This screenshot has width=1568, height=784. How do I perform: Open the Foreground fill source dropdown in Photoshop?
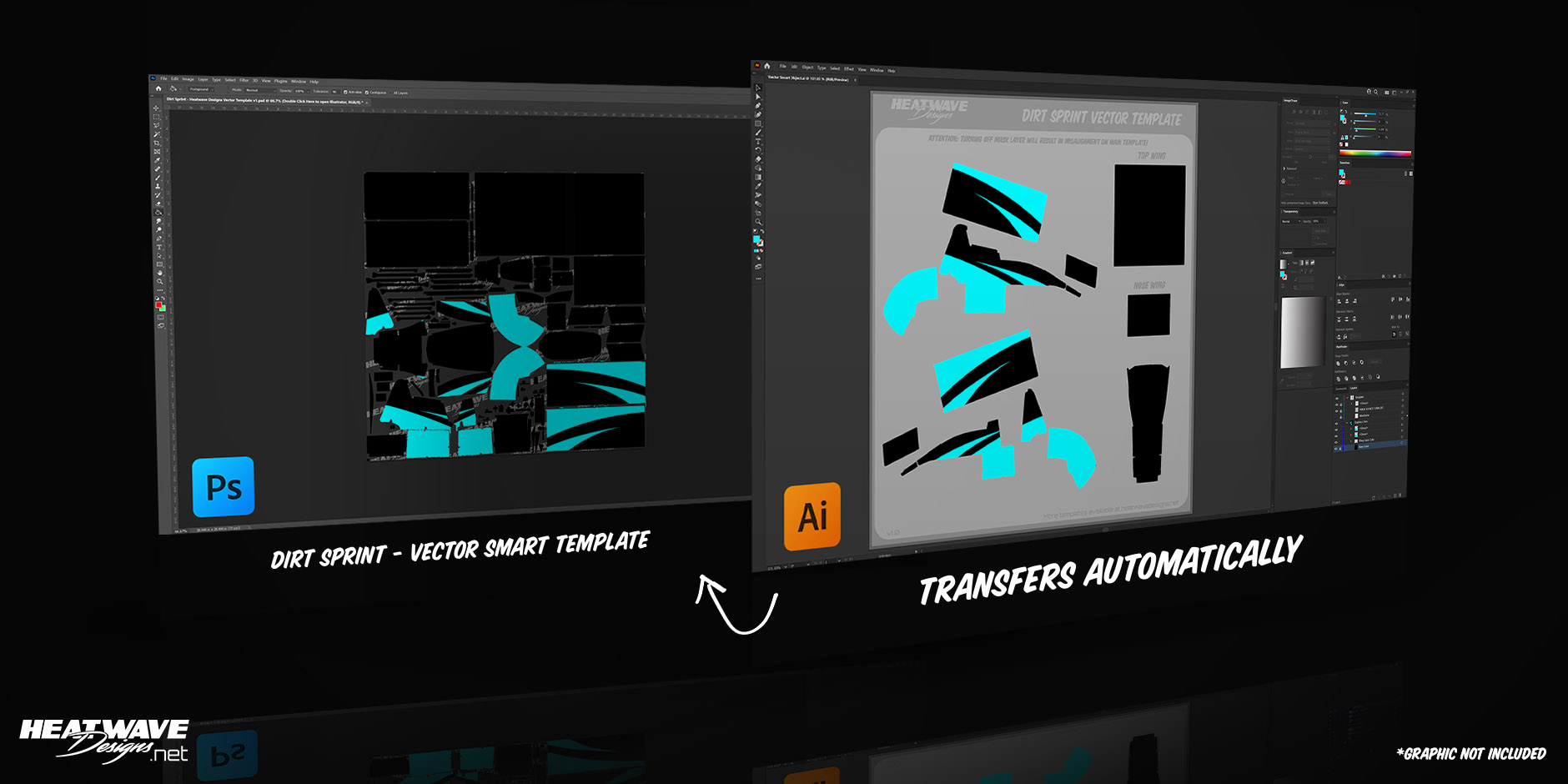[x=202, y=89]
